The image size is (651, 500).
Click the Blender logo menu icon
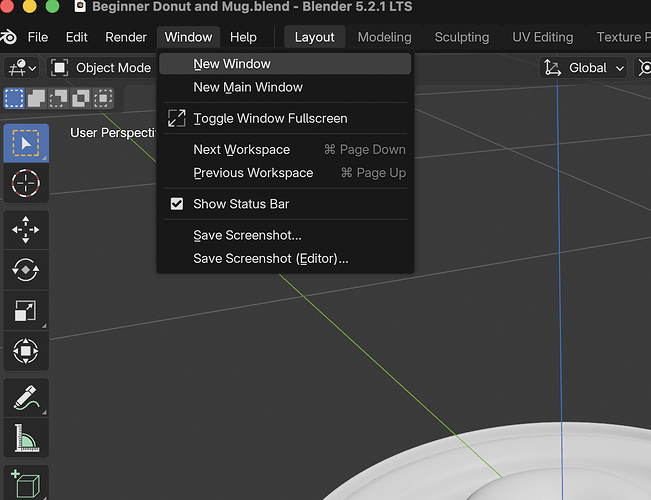(x=8, y=37)
